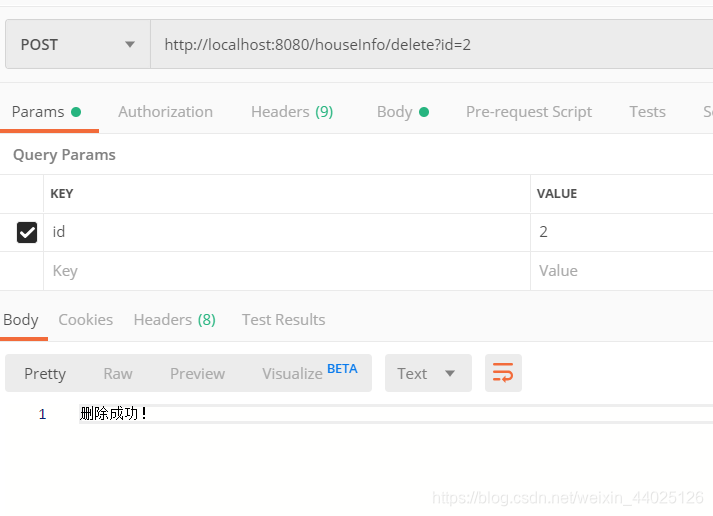Open the response Headers (8) tab
This screenshot has width=713, height=516.
(x=175, y=320)
